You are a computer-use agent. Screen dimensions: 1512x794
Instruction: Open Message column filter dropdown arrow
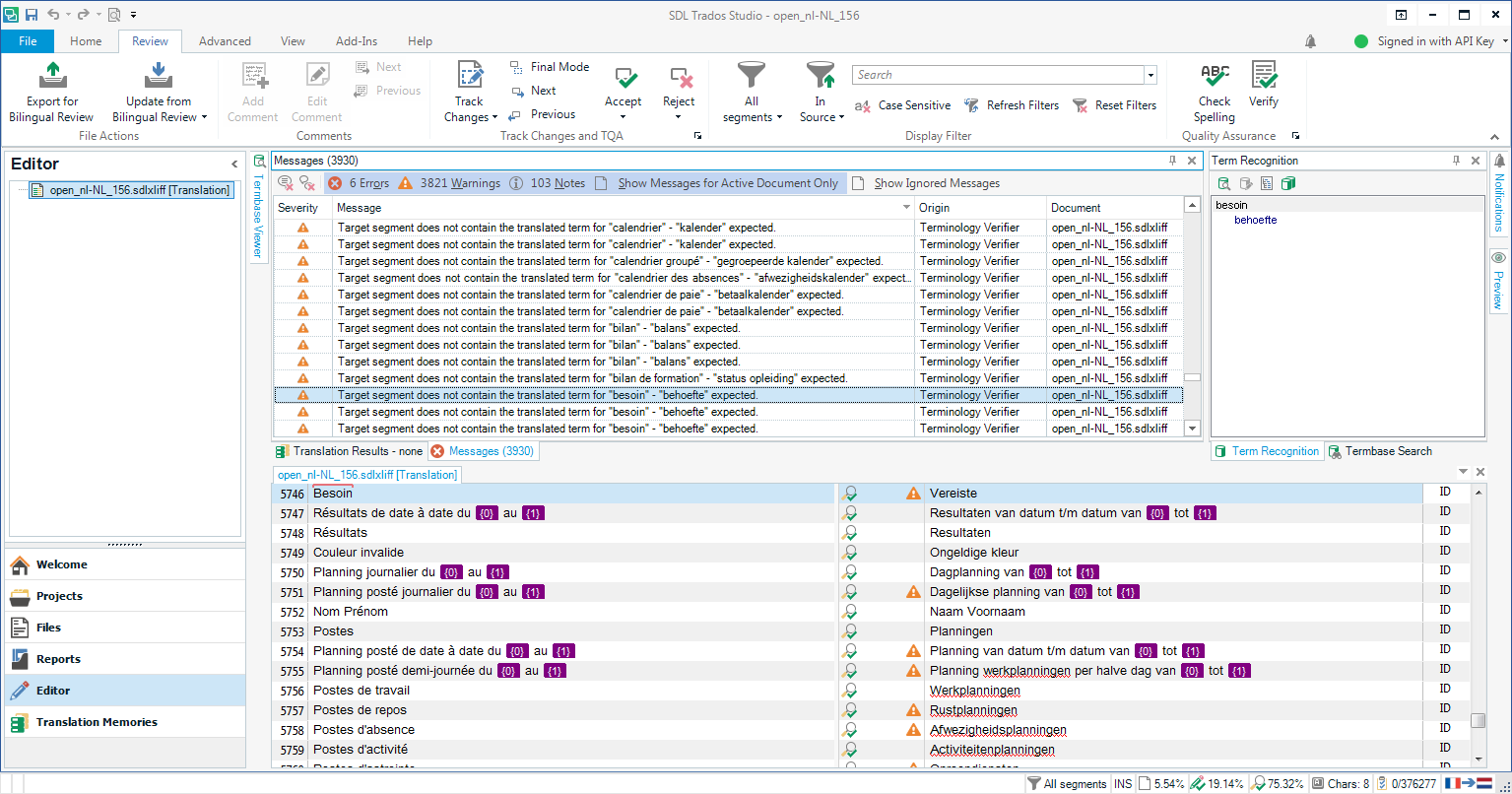(x=907, y=208)
